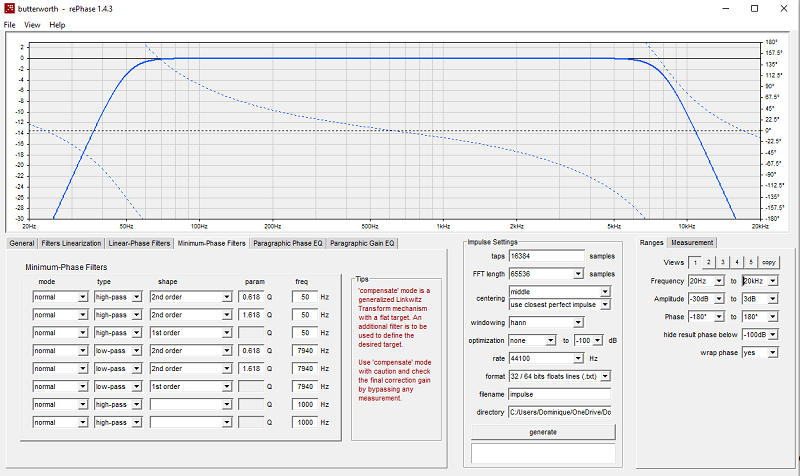
Task: Open mode dropdown of last filter row
Action: [x=83, y=422]
